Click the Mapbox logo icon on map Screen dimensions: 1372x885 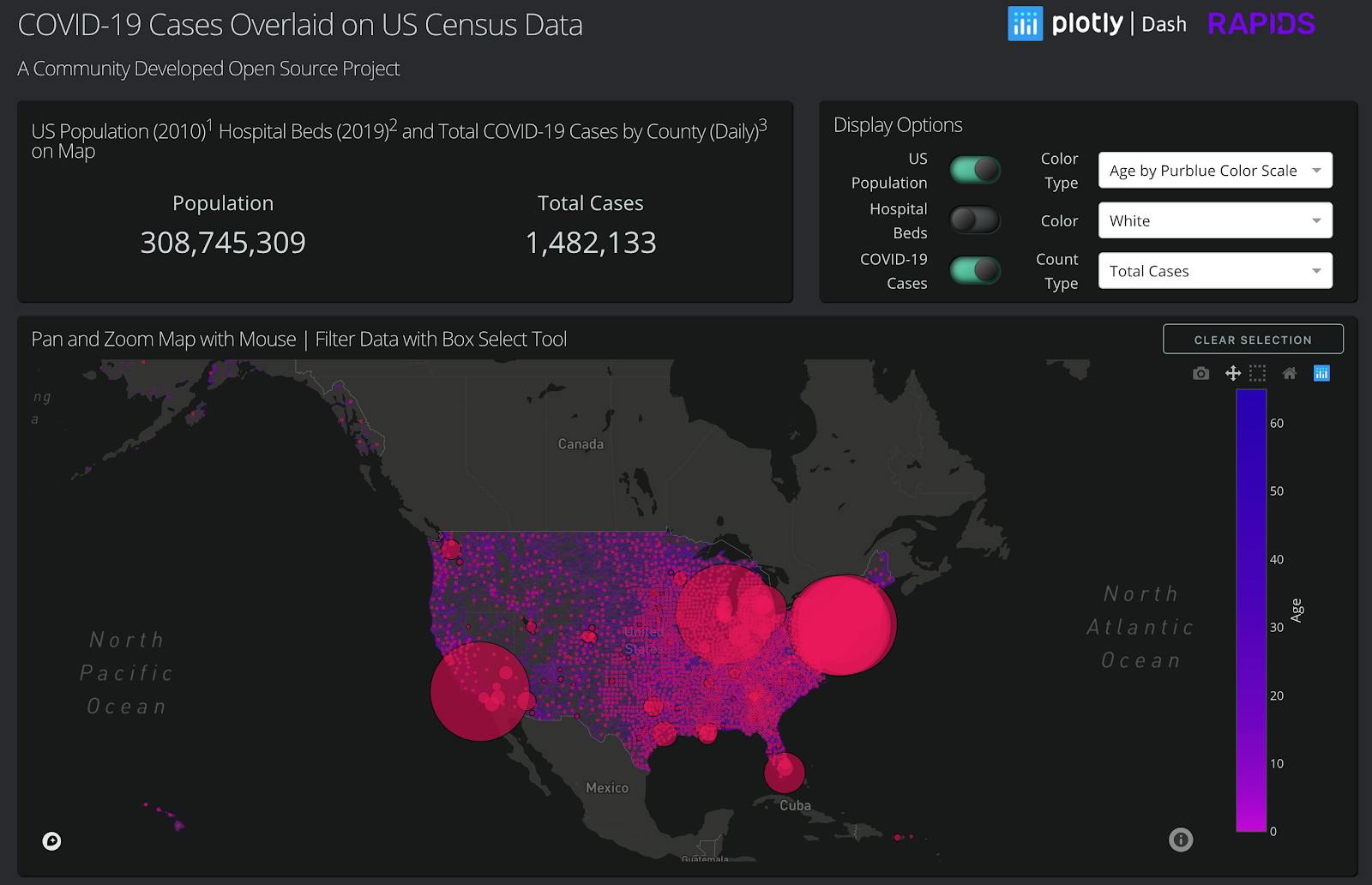tap(51, 841)
